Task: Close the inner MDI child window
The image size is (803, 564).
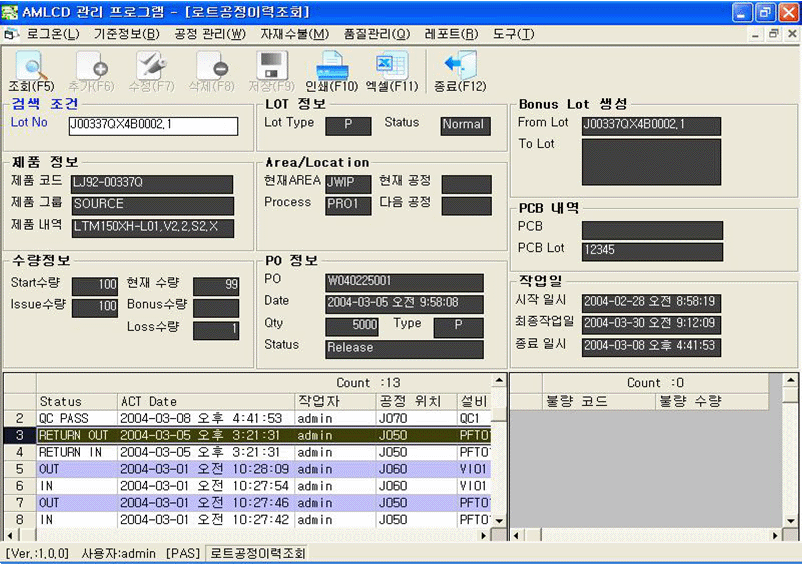Action: pos(792,34)
